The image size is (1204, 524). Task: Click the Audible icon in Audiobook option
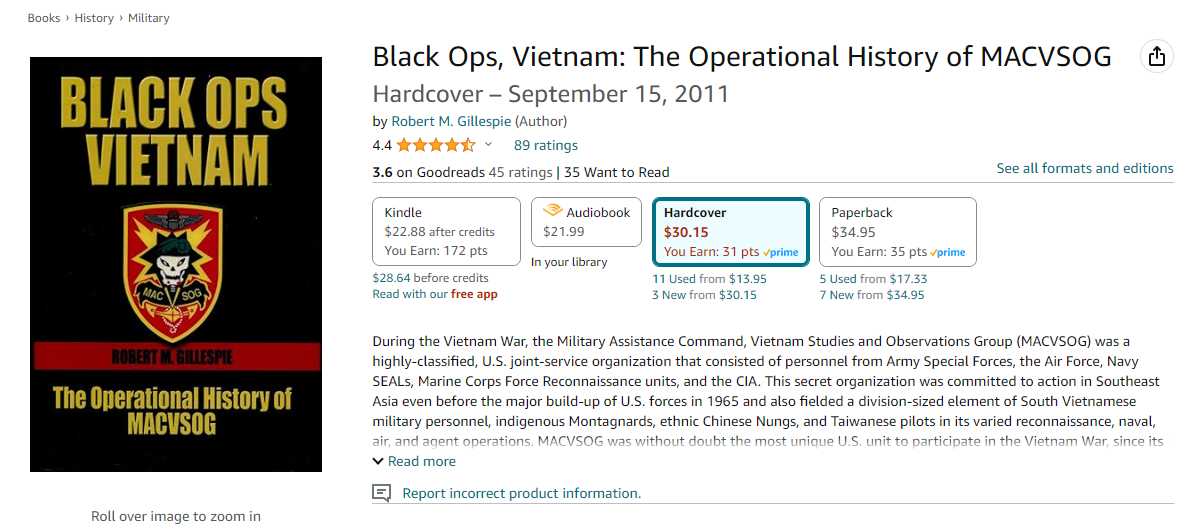552,212
